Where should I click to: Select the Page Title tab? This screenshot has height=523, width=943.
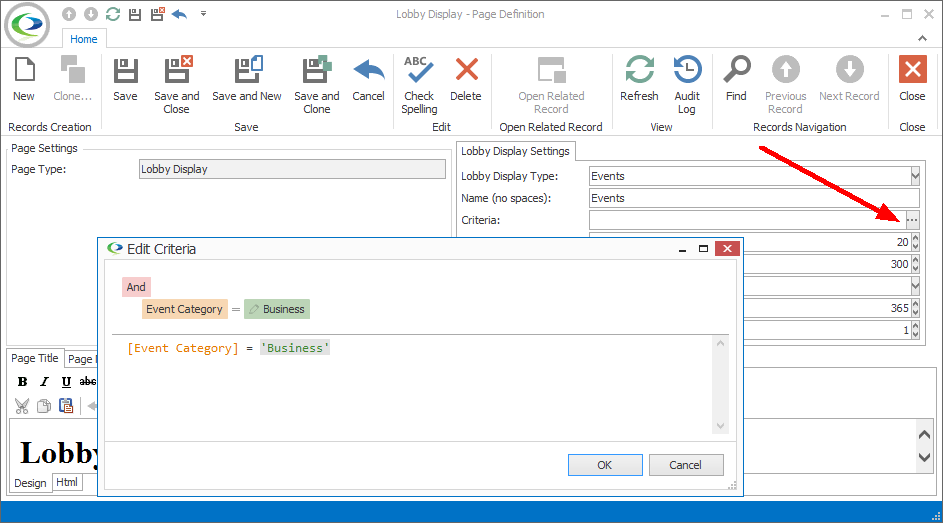(x=35, y=358)
